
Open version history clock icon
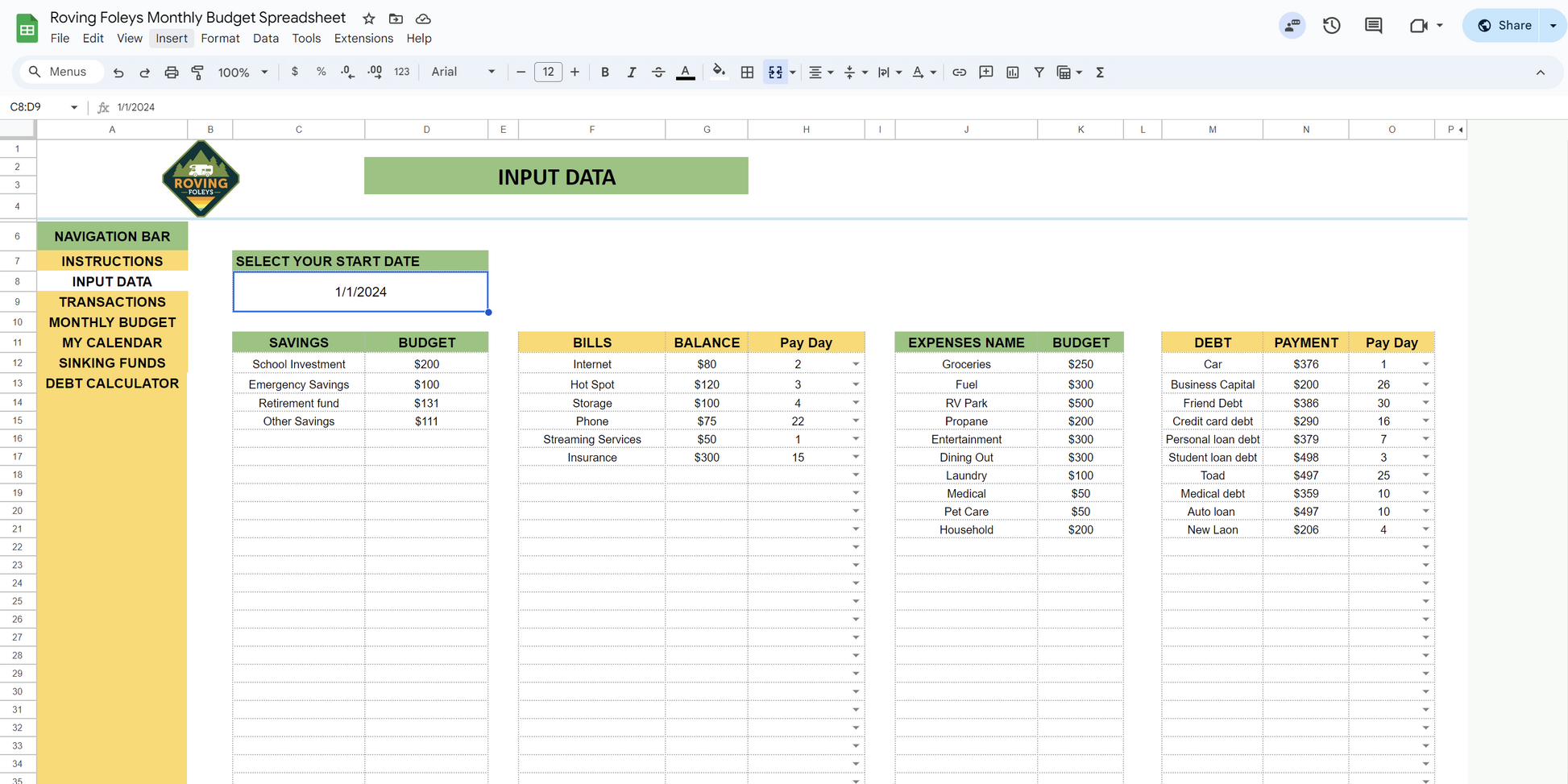(x=1331, y=26)
